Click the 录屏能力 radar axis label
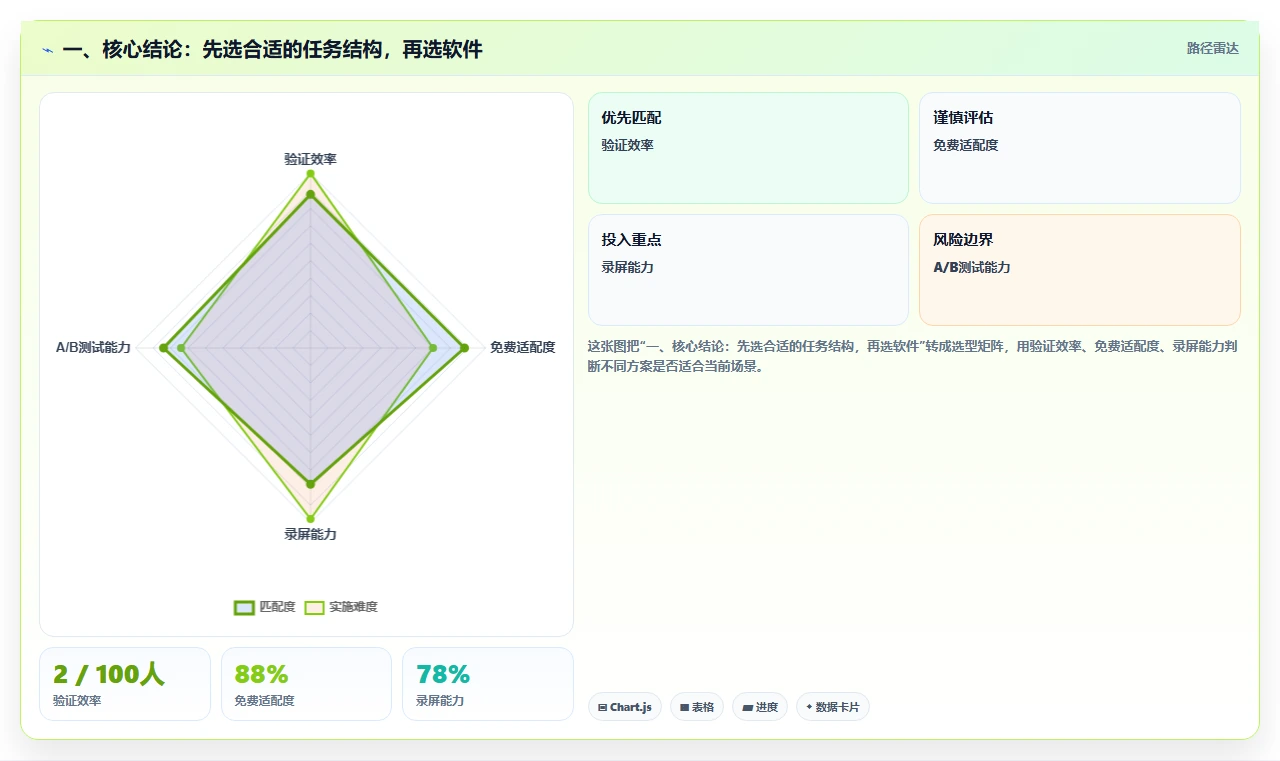 pyautogui.click(x=310, y=534)
